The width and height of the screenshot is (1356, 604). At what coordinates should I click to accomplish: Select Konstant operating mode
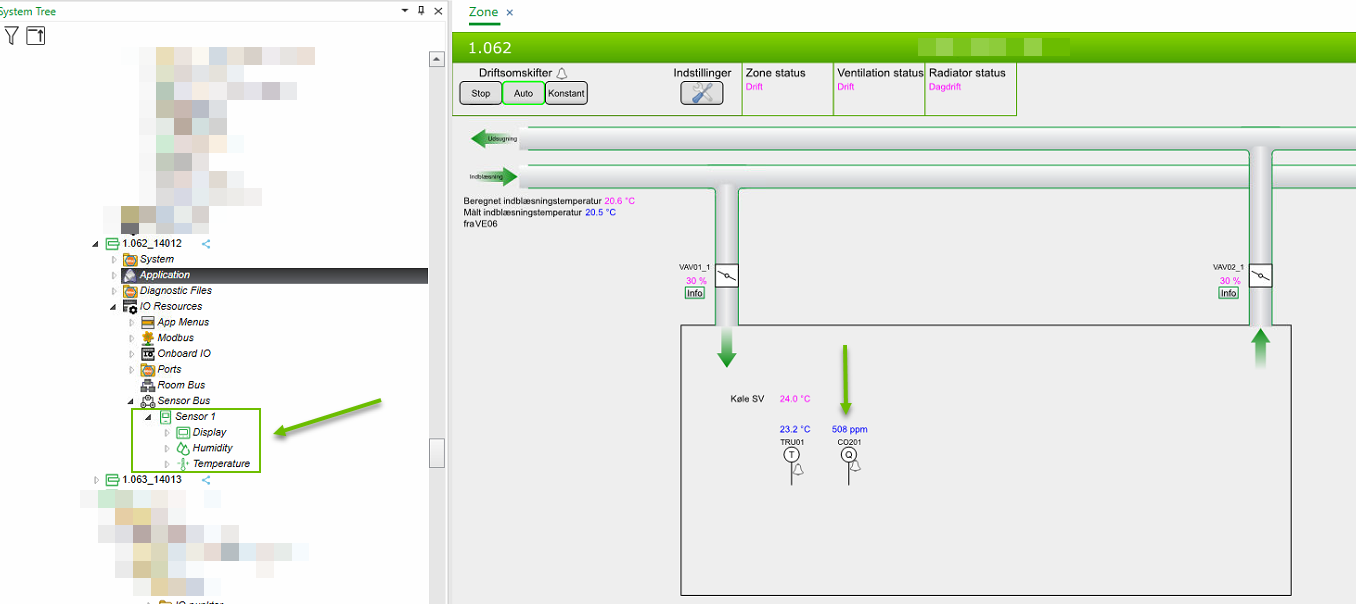[566, 93]
